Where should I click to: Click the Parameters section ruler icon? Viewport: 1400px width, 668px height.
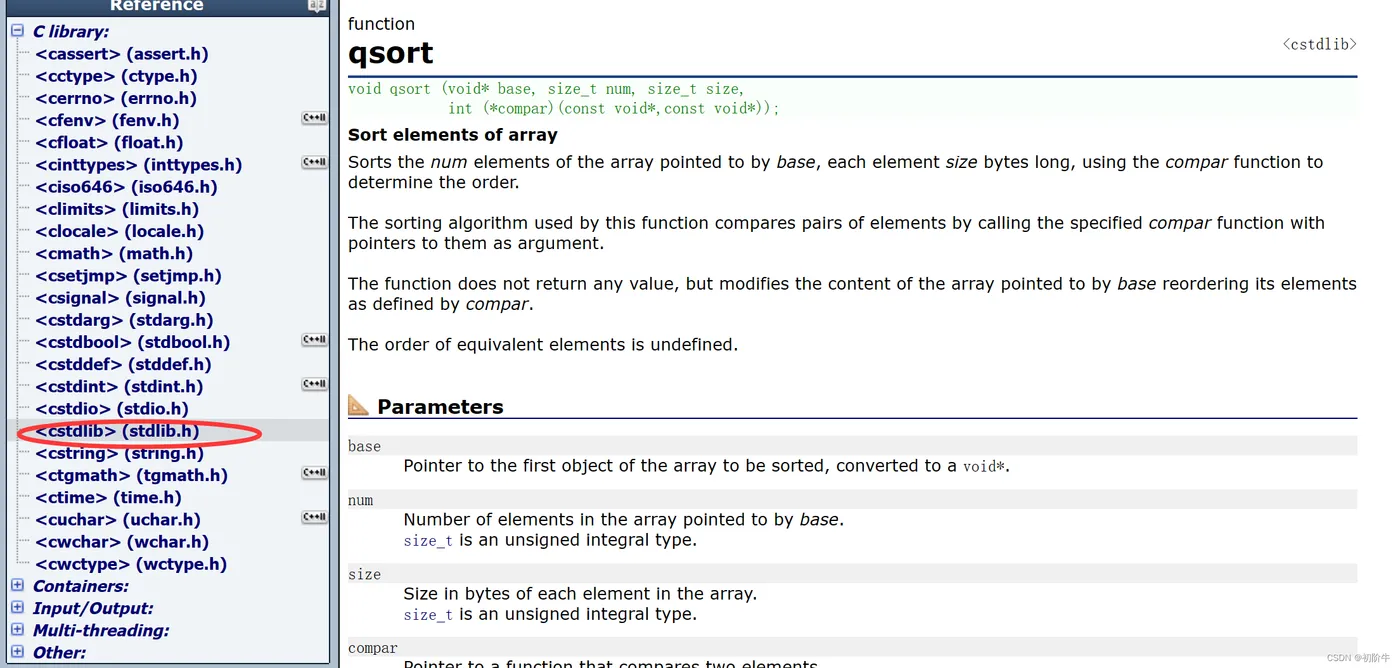(x=358, y=405)
